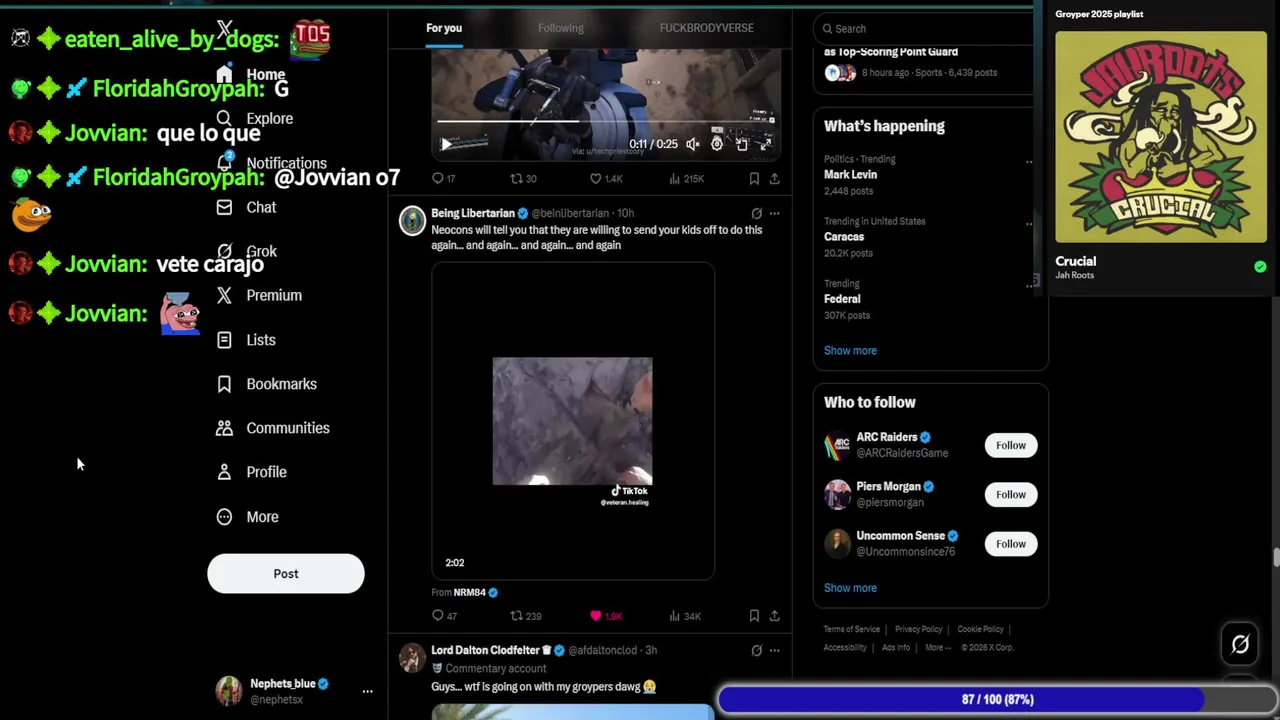The width and height of the screenshot is (1280, 720).
Task: Follow ARC Raiders
Action: 1011,445
